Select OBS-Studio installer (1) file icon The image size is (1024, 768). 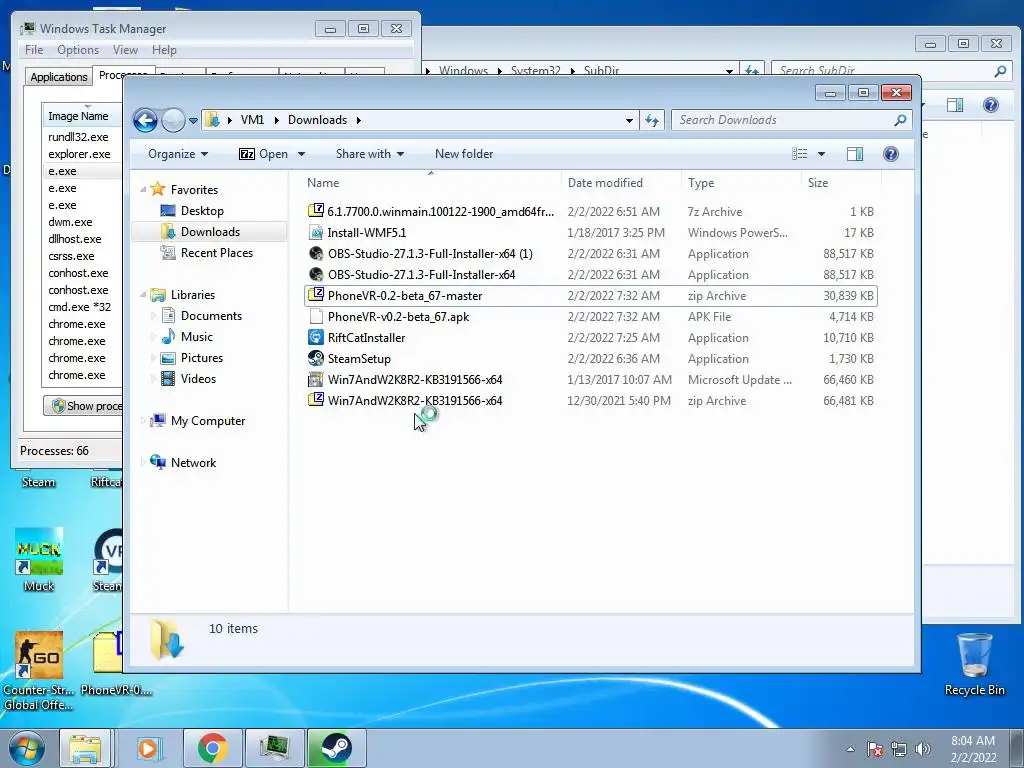[x=316, y=253]
